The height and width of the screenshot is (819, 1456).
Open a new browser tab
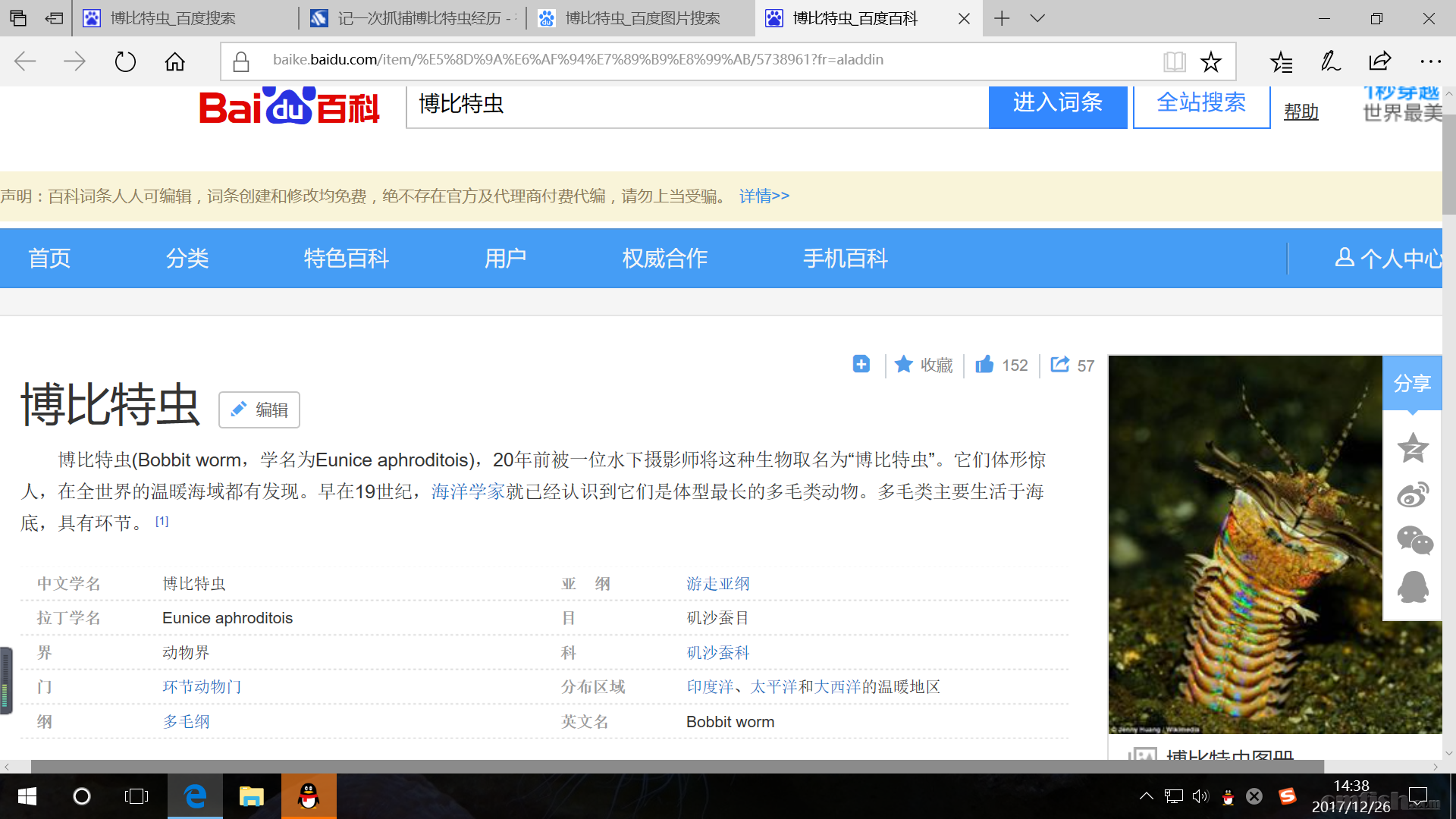[1002, 18]
